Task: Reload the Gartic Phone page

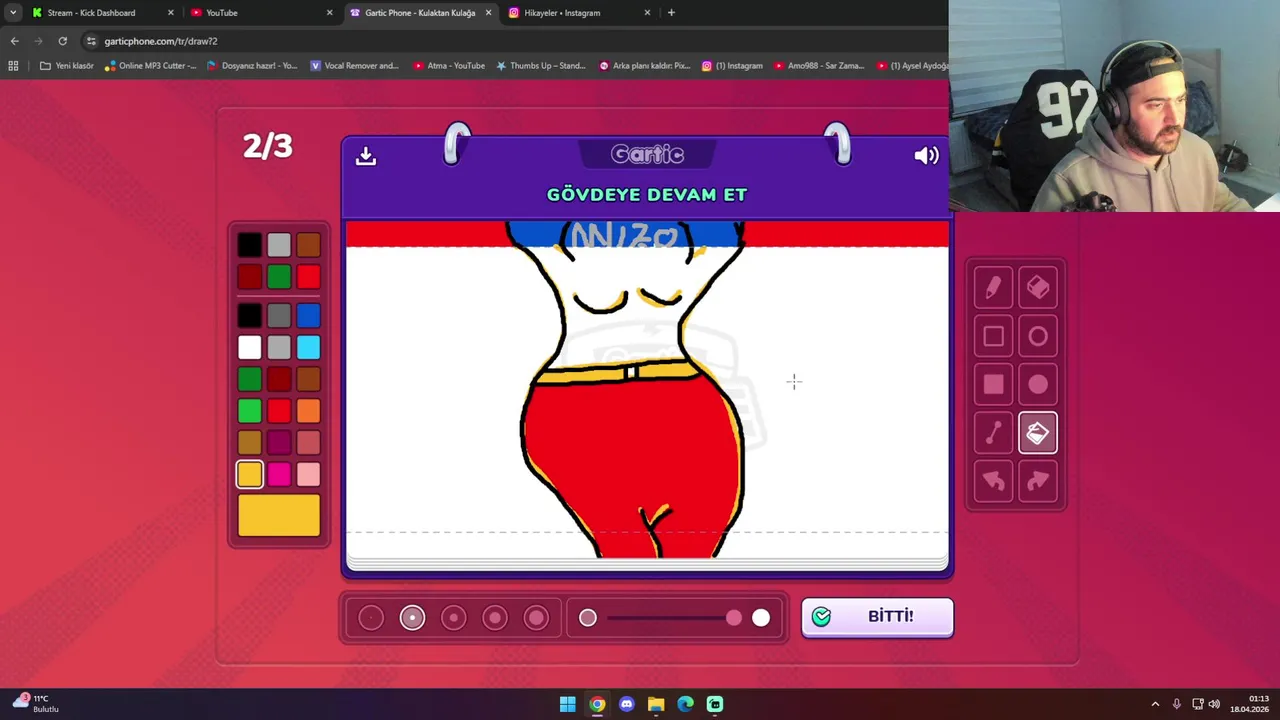Action: (62, 41)
